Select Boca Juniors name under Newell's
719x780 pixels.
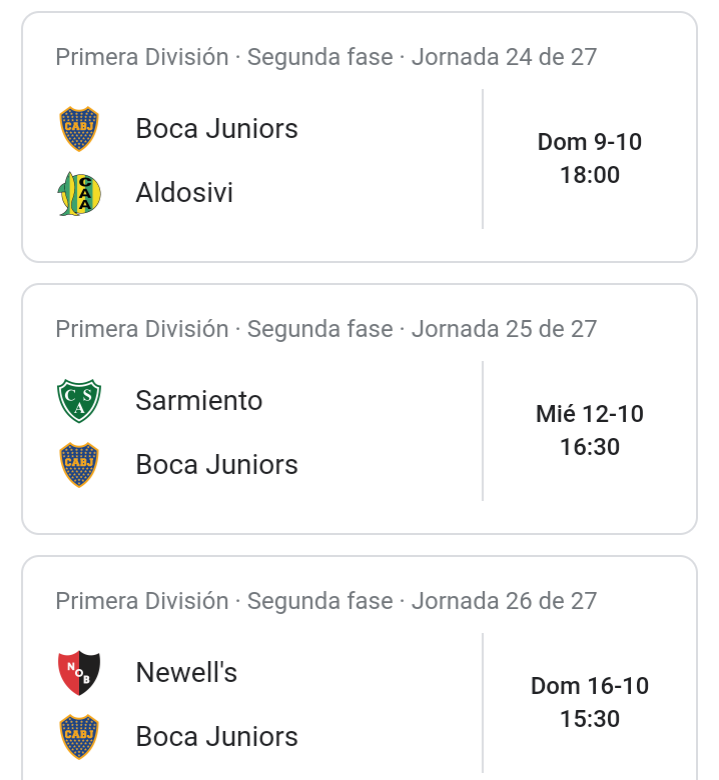[x=217, y=737]
